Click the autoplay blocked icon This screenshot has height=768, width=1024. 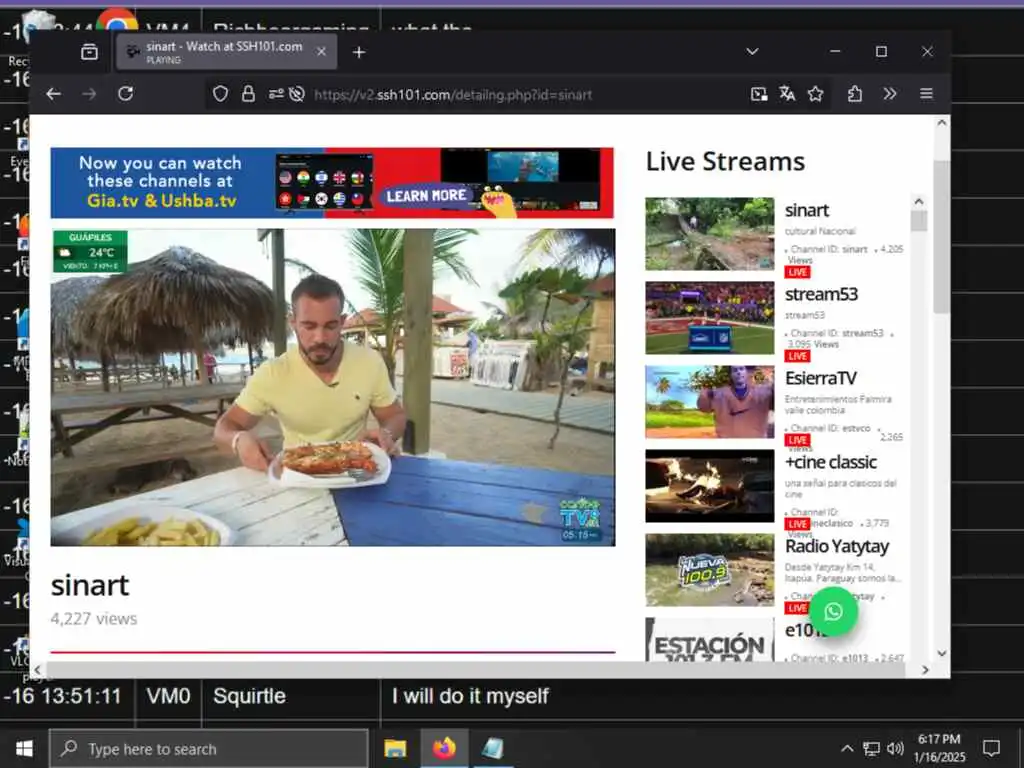[296, 94]
